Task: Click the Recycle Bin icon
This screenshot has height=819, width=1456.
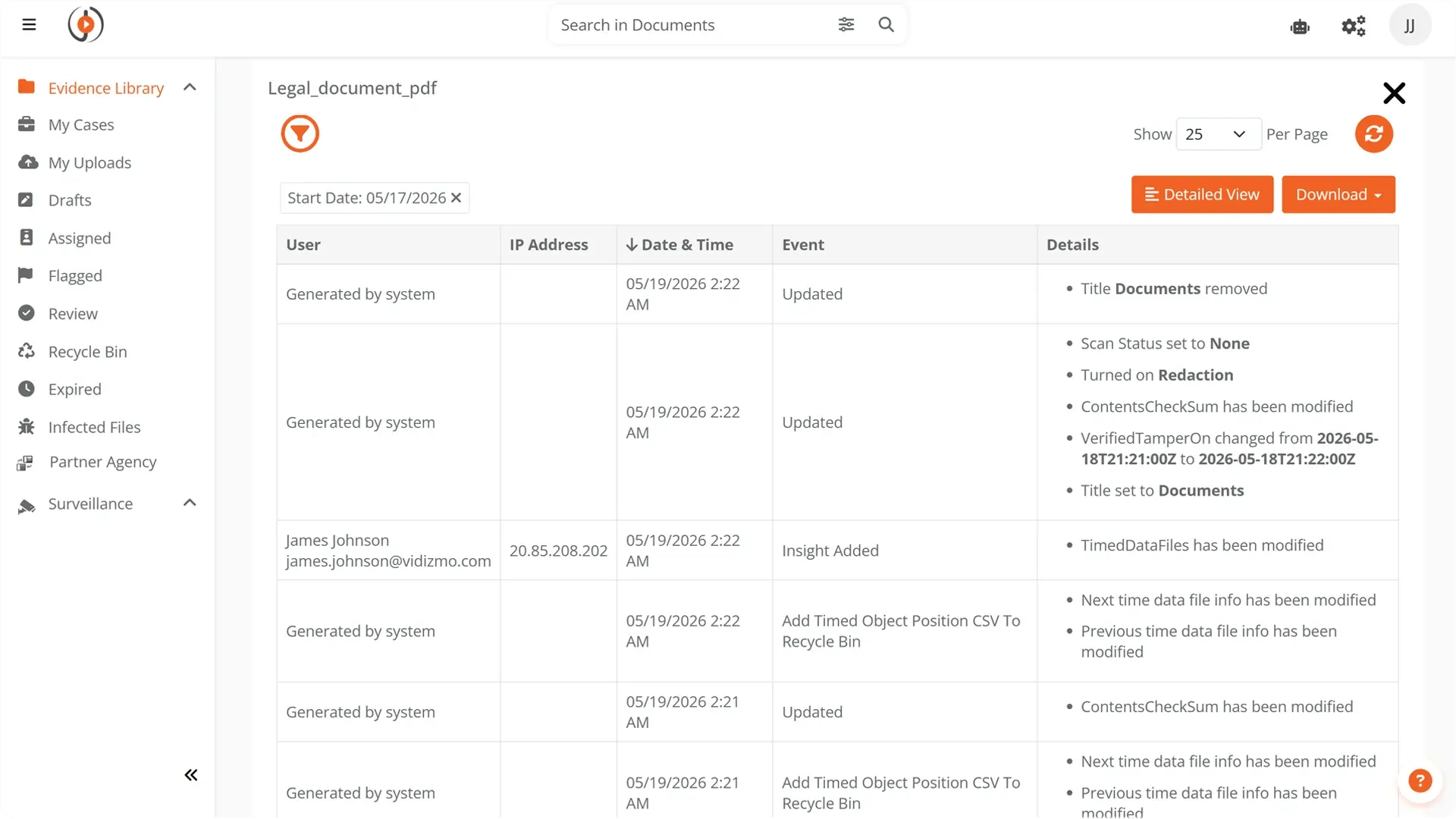Action: point(27,351)
